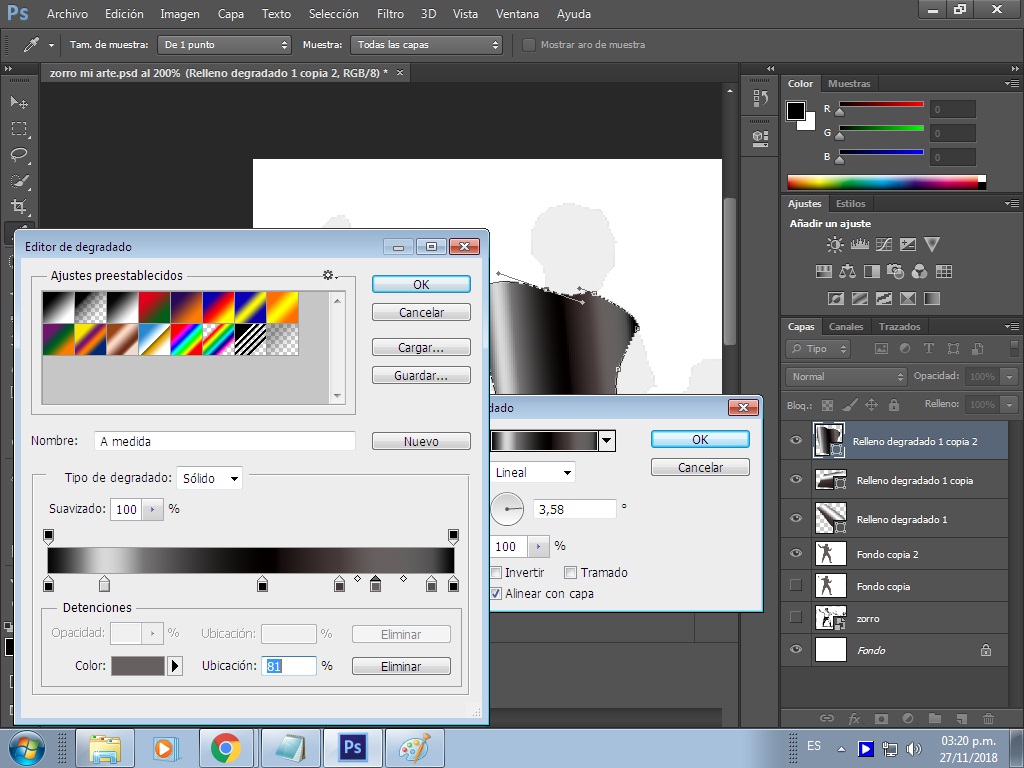
Task: Add a Black & White adjustment
Action: coord(872,272)
